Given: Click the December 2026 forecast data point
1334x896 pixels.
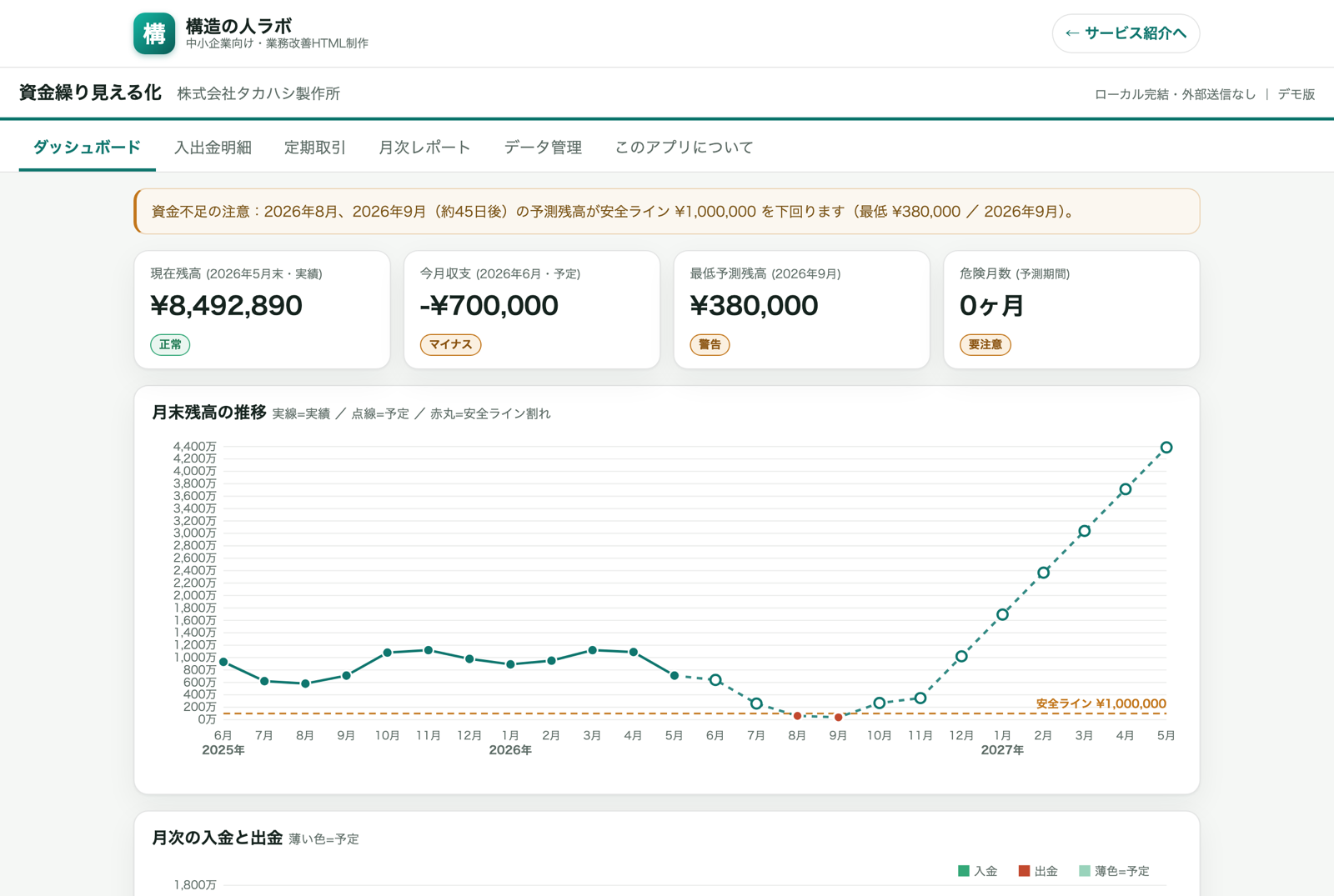Looking at the screenshot, I should 961,657.
